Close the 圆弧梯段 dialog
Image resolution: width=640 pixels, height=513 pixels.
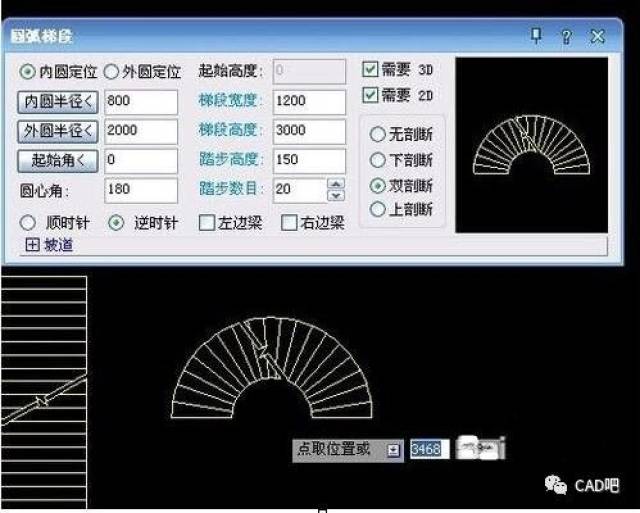point(598,37)
